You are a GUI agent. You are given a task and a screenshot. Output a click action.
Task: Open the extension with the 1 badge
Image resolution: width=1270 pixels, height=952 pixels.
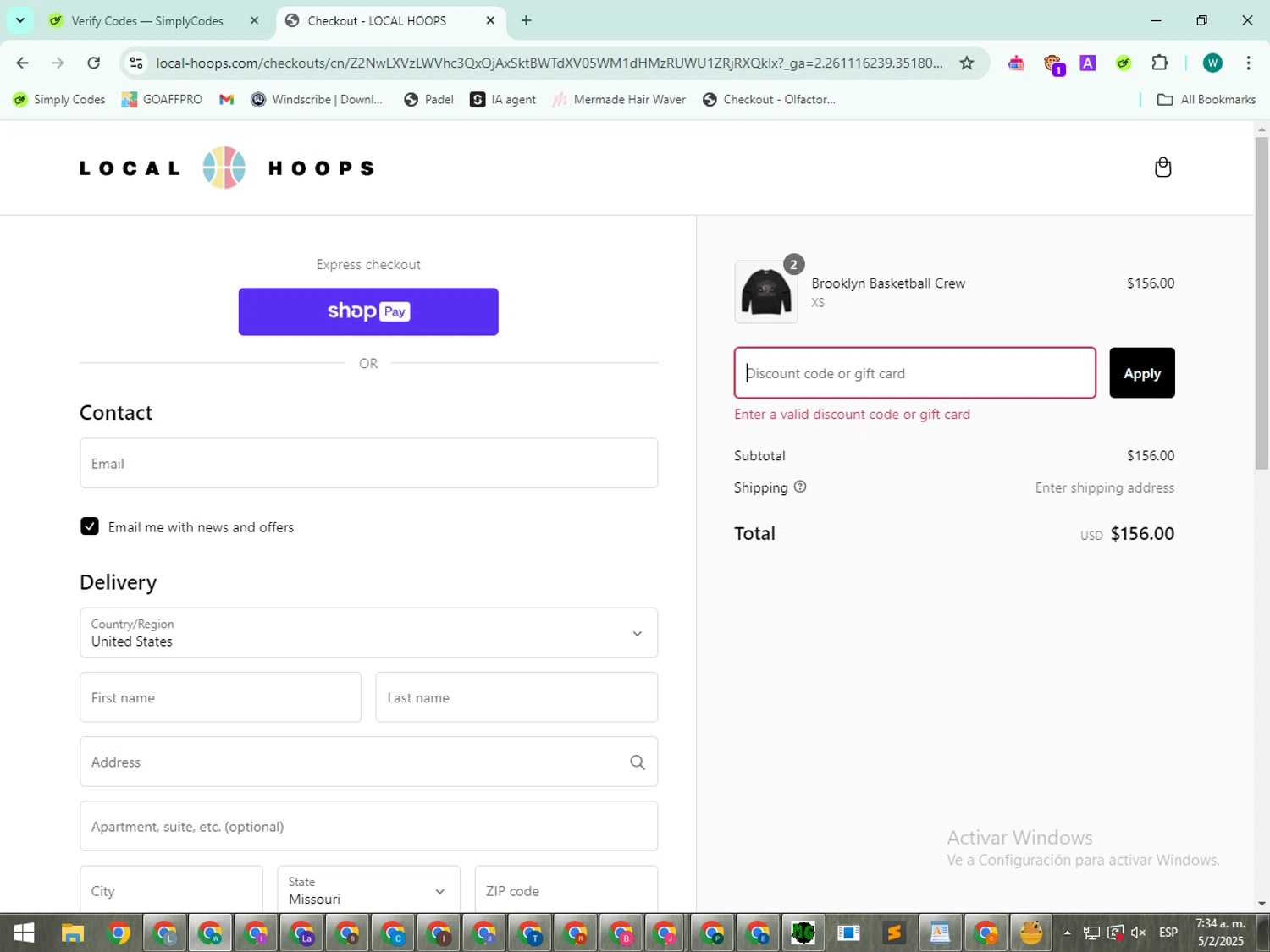[1053, 64]
